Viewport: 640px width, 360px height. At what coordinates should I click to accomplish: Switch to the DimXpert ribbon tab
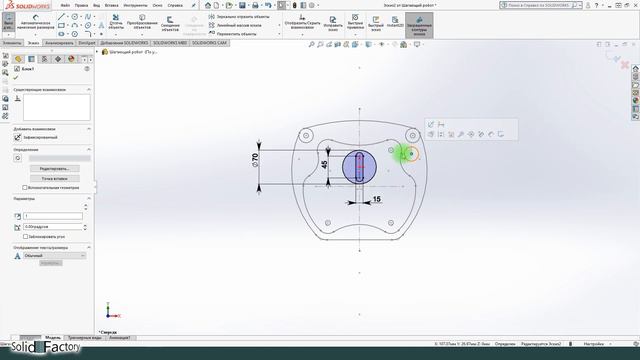click(87, 43)
